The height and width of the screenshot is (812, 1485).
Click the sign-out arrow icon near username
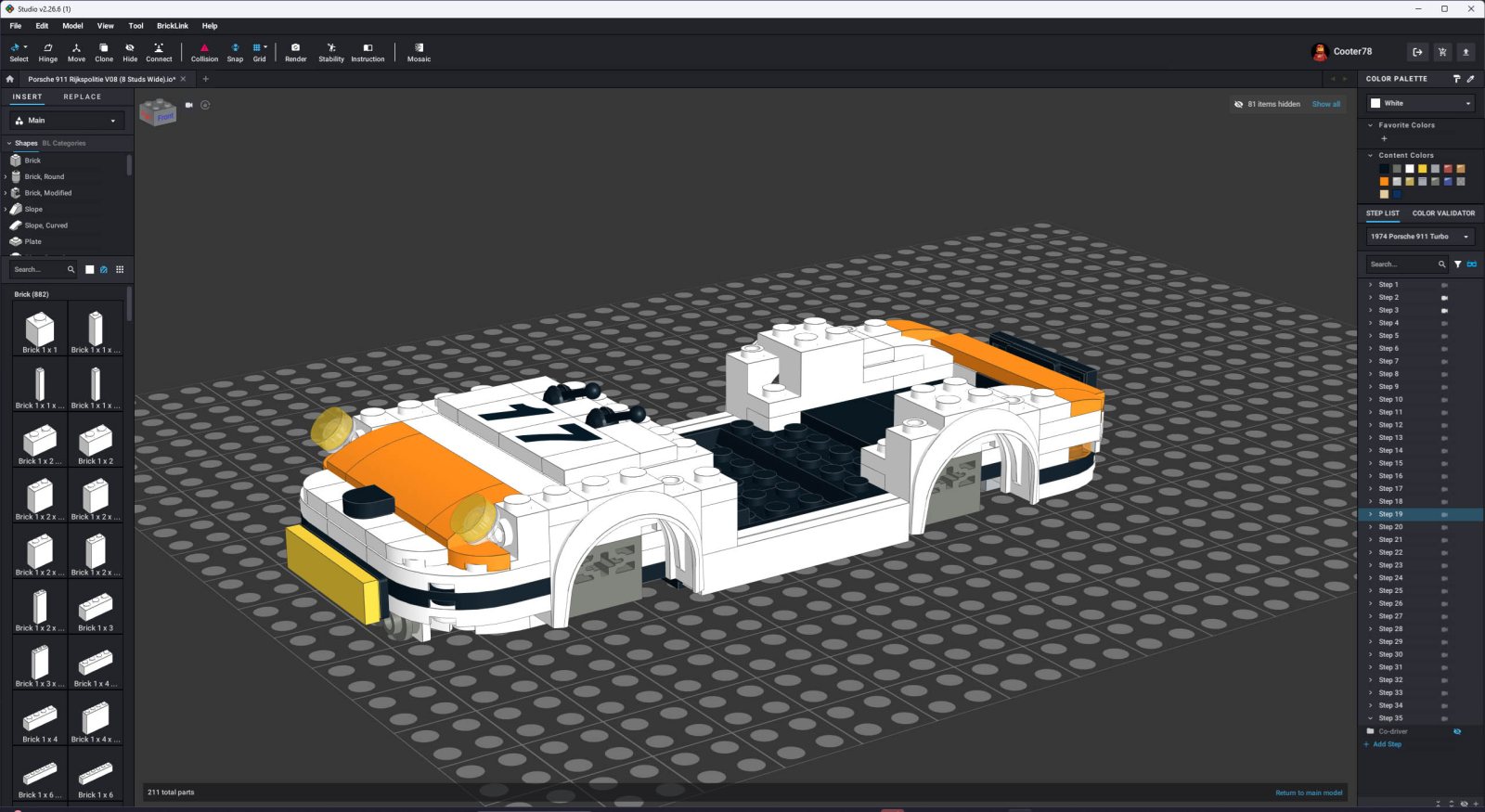(1417, 52)
